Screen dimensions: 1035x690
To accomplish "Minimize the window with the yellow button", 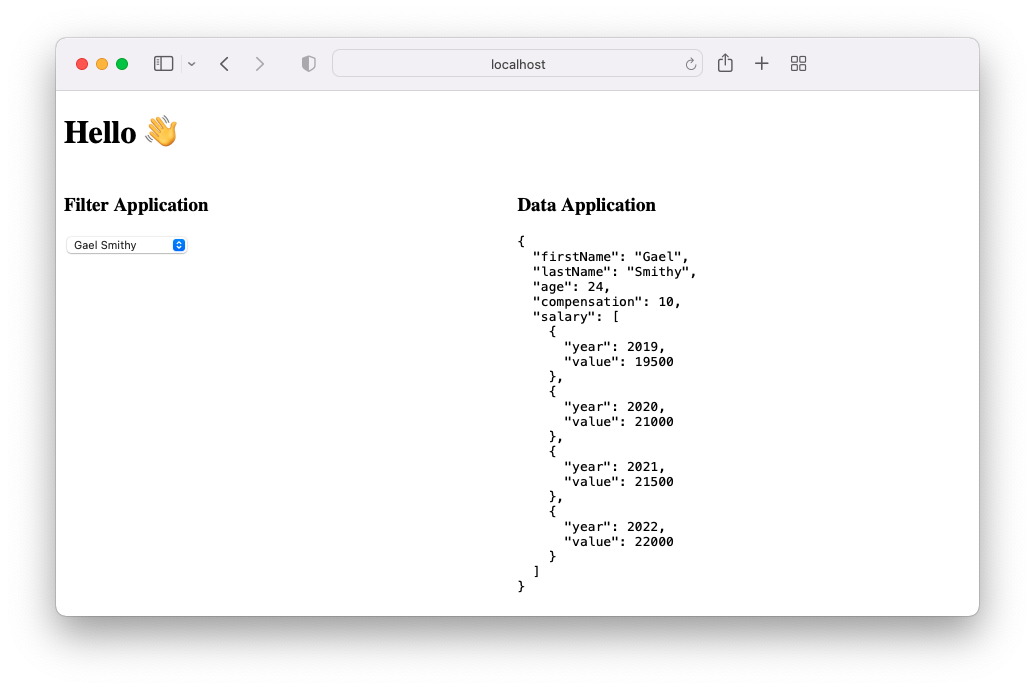I will coord(102,64).
